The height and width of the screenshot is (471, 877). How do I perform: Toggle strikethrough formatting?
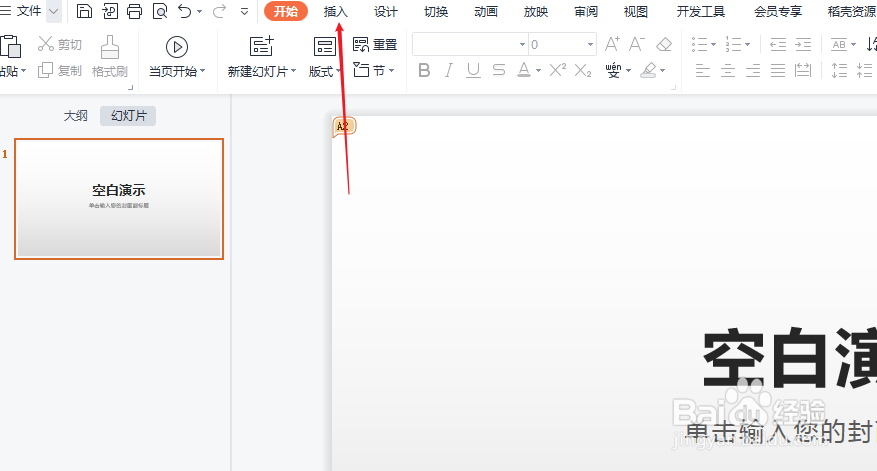(498, 70)
